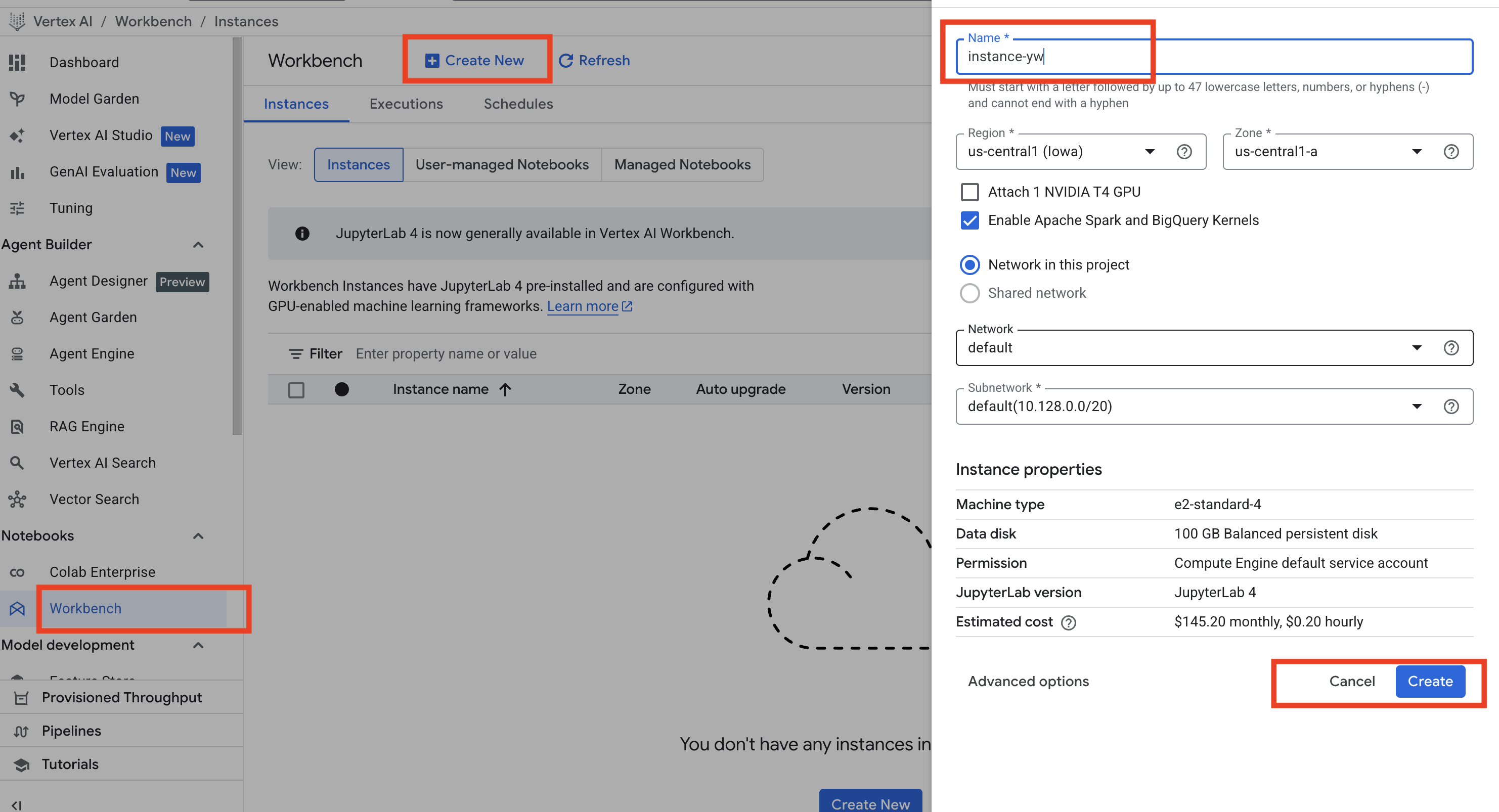This screenshot has height=812, width=1499.
Task: Collapse the Agent Builder section
Action: point(198,245)
